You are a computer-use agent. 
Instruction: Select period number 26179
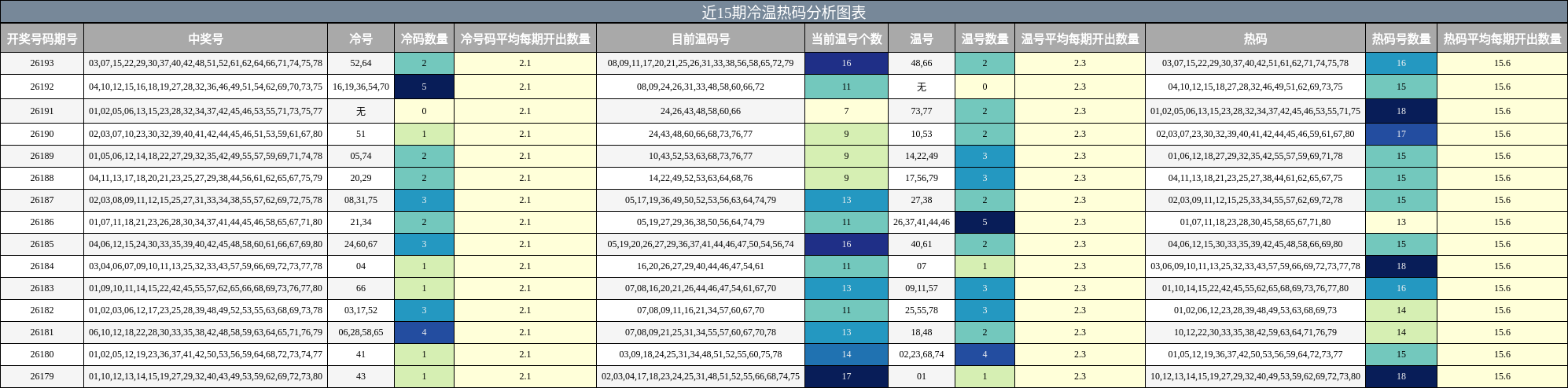point(42,376)
